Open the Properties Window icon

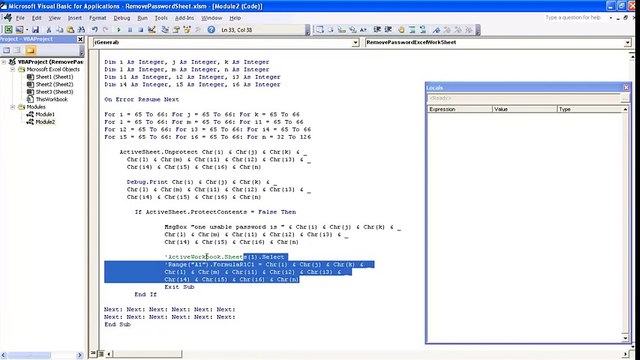(x=176, y=29)
